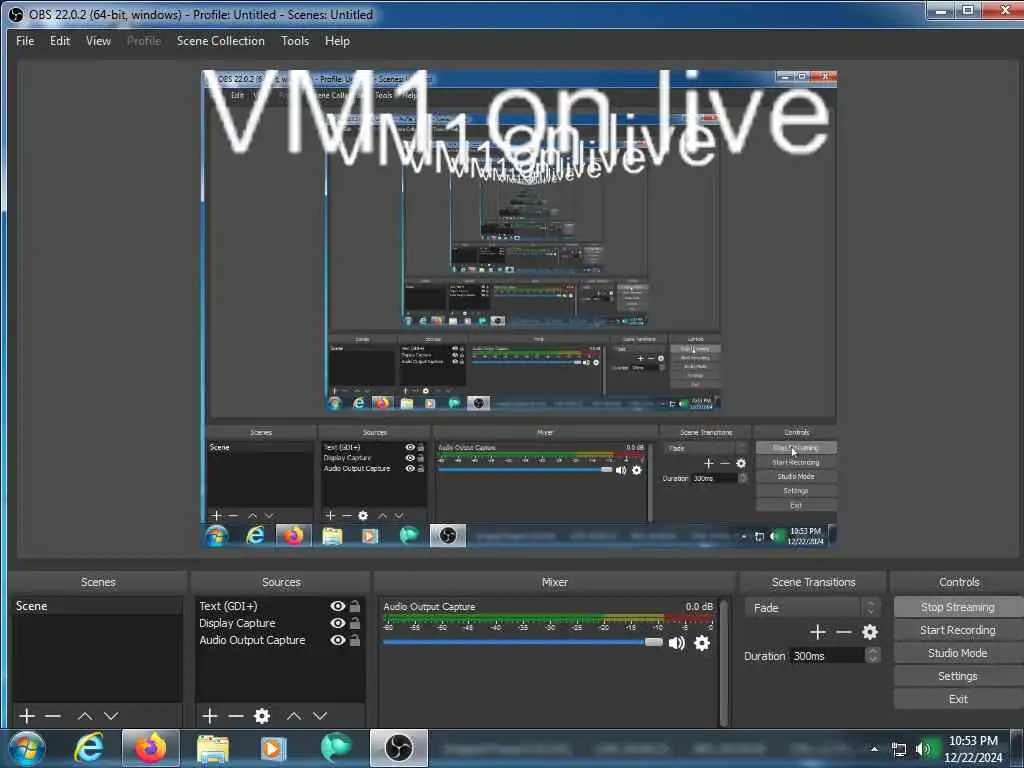Screen dimensions: 1024x768
Task: Open the Tools menu
Action: pos(295,40)
